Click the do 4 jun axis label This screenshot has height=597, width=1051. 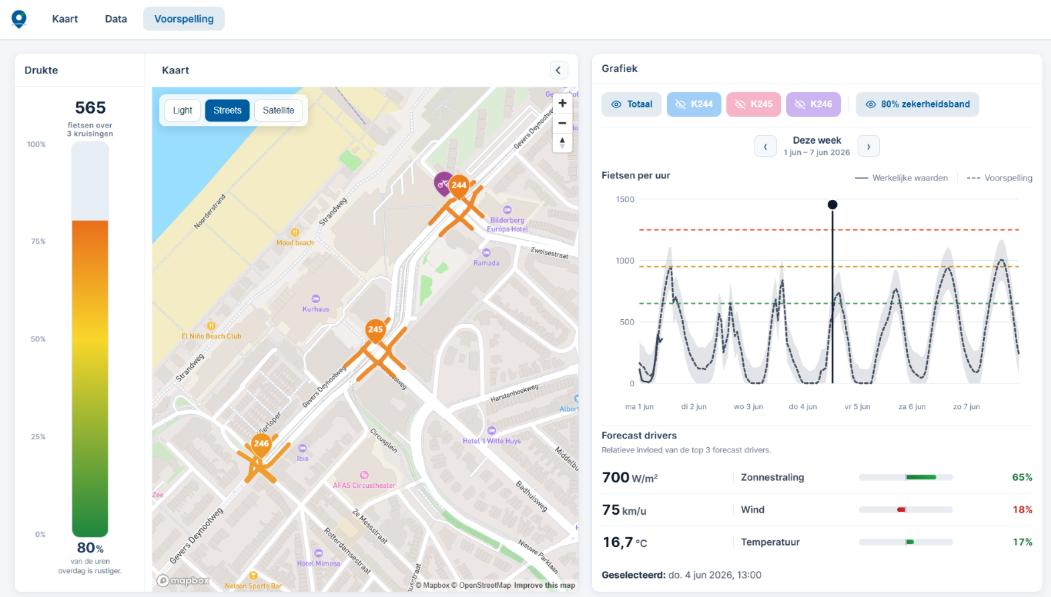802,407
